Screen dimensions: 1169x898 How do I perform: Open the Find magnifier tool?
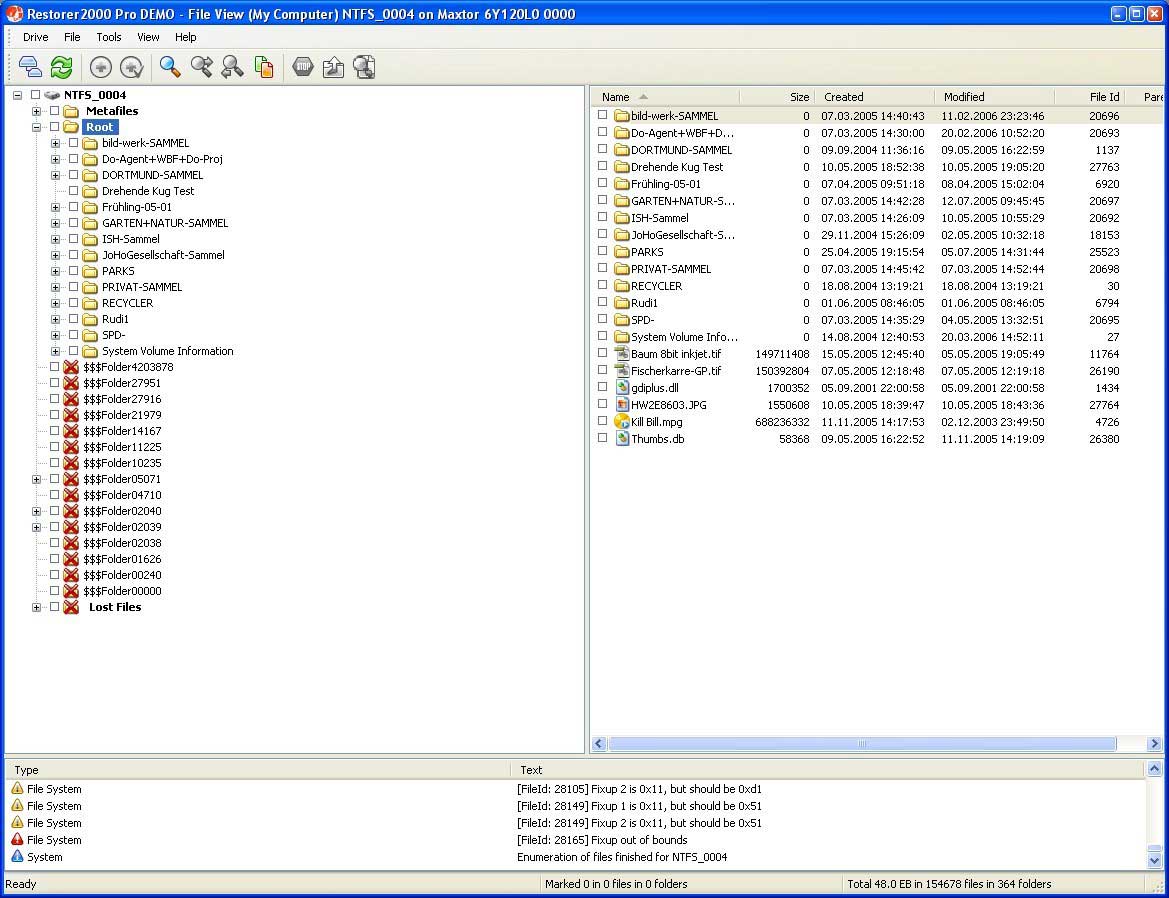click(170, 67)
